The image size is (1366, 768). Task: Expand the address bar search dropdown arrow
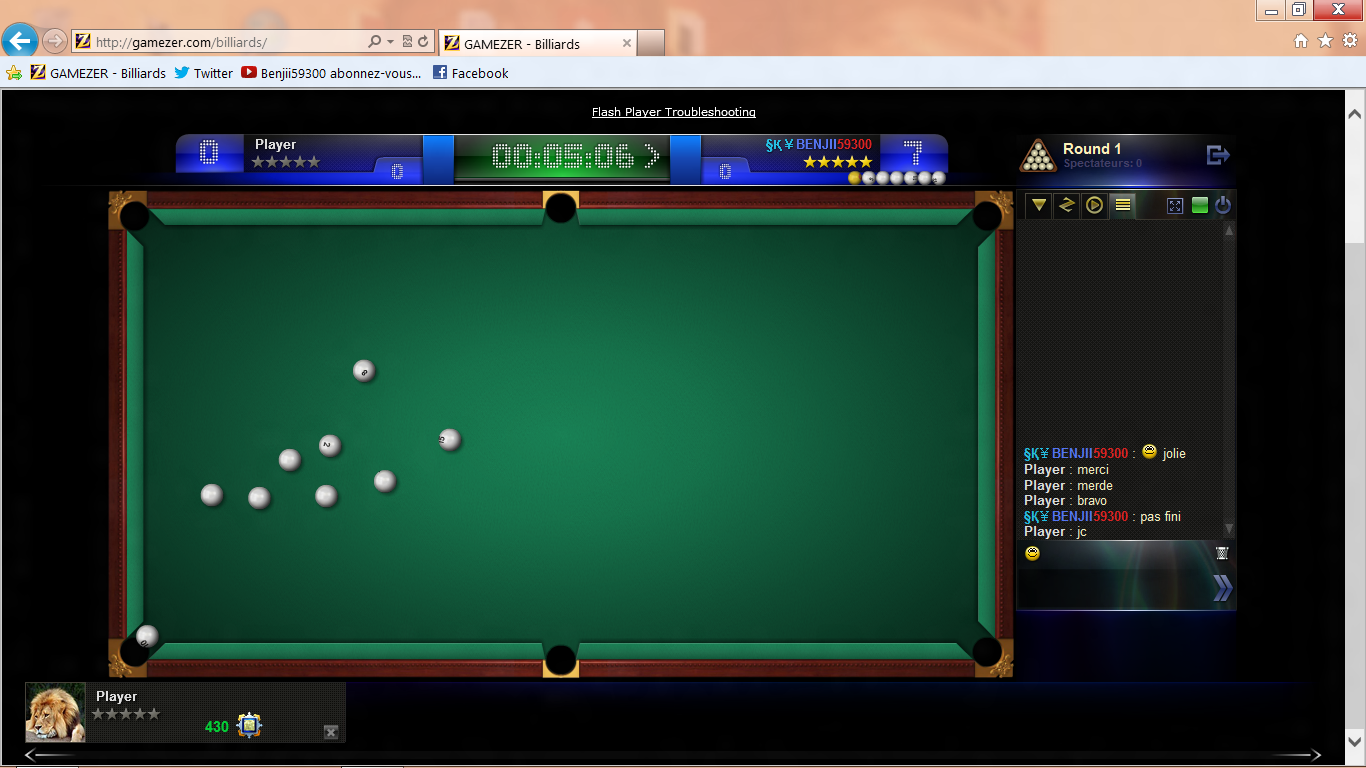point(390,42)
